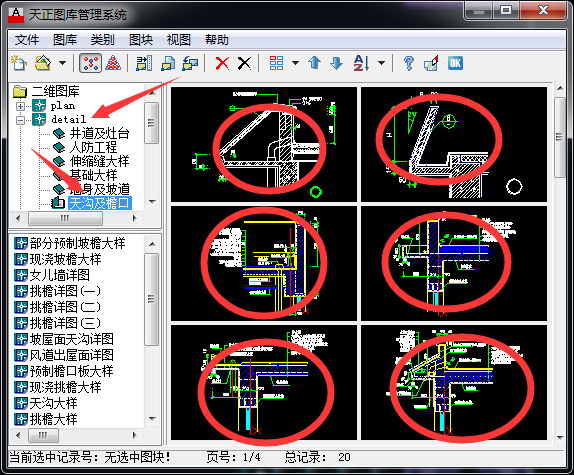This screenshot has height=475, width=574.
Task: Select 挑檐详图(二) in block list
Action: 65,307
